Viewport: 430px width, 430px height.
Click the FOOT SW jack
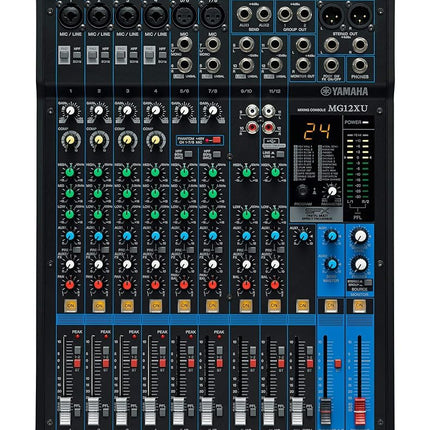331,66
